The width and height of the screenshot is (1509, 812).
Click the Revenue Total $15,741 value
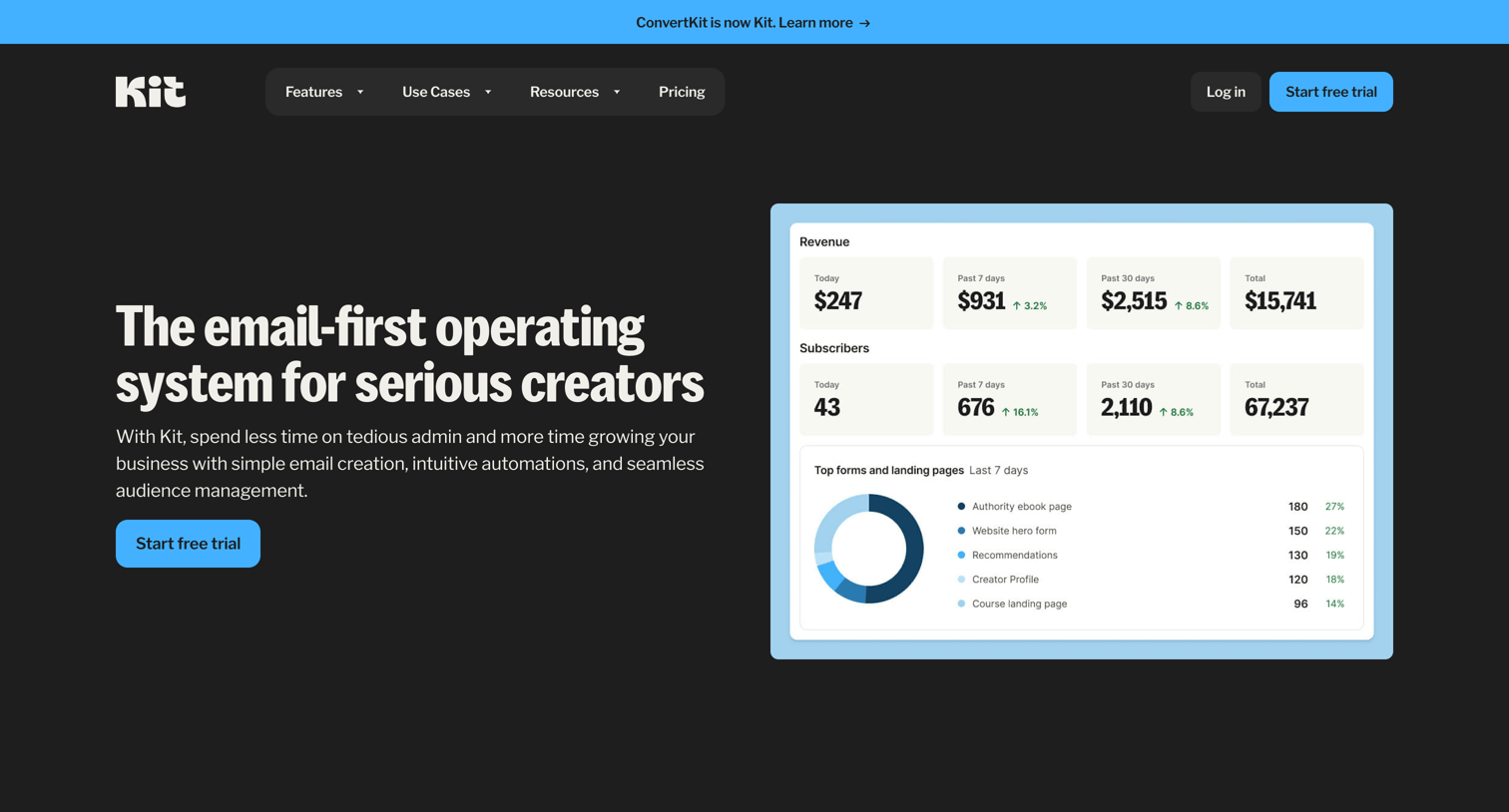click(x=1280, y=301)
